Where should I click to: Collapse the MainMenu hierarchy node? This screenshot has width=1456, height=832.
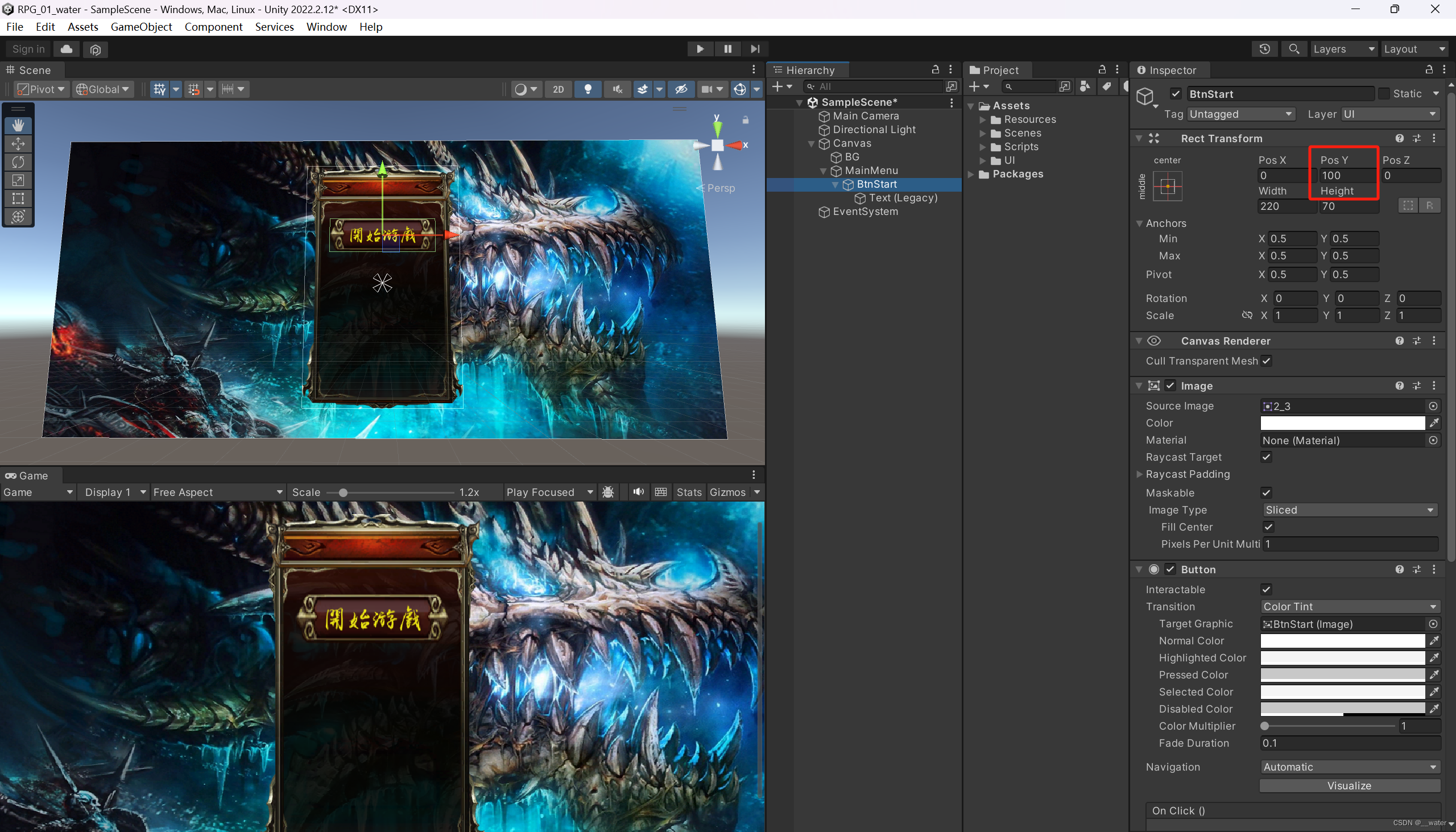point(824,171)
